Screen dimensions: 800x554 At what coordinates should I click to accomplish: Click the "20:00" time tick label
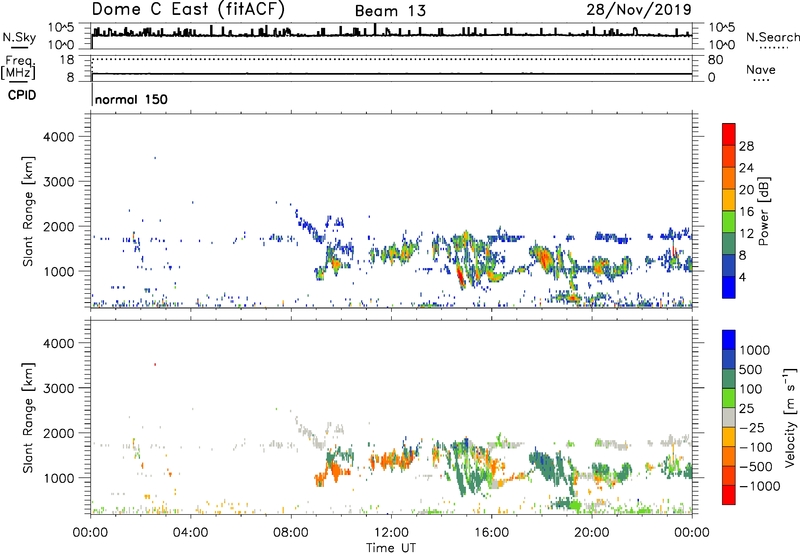click(x=591, y=533)
